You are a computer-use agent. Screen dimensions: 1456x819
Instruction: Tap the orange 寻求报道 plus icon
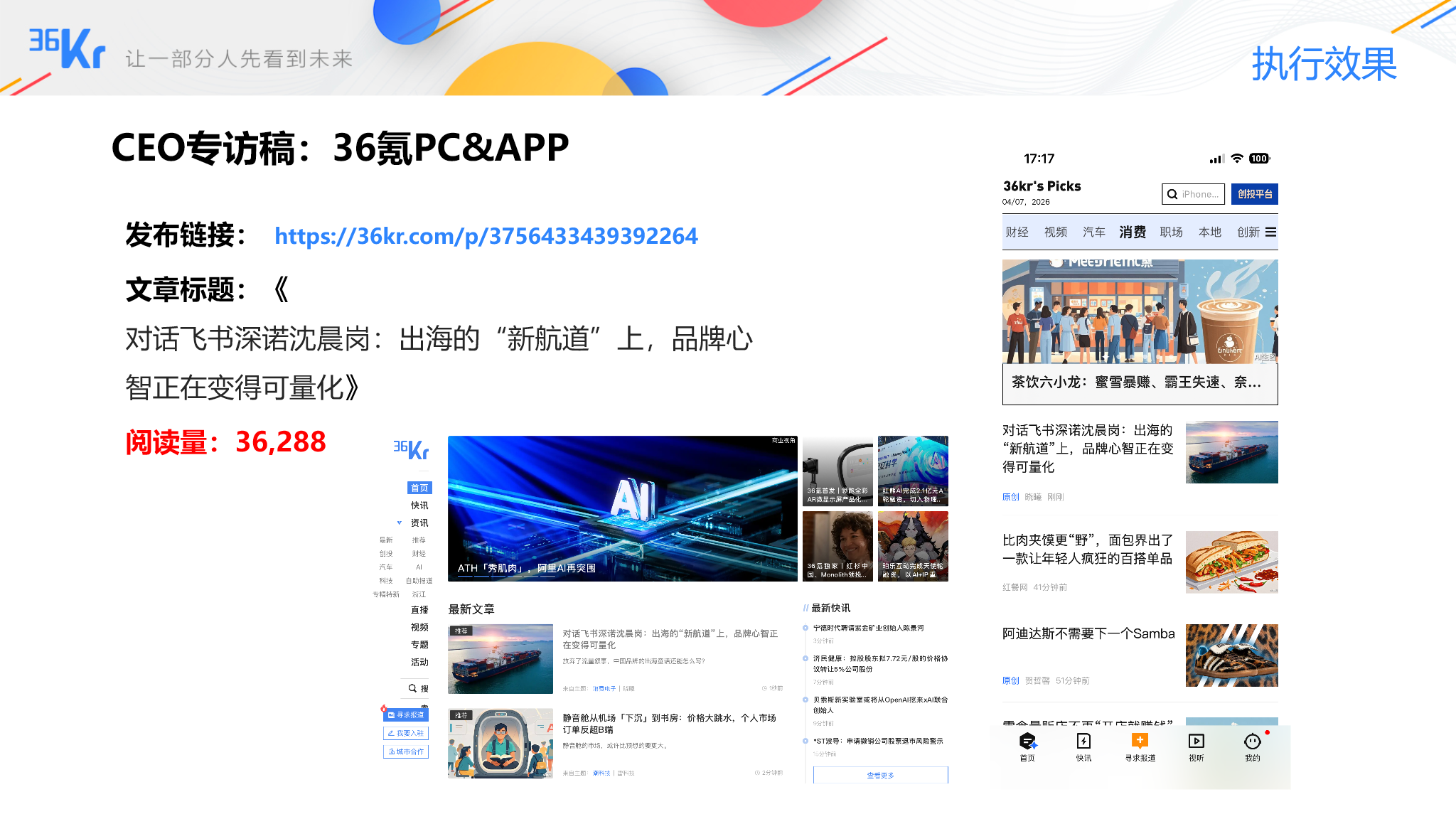click(1140, 741)
